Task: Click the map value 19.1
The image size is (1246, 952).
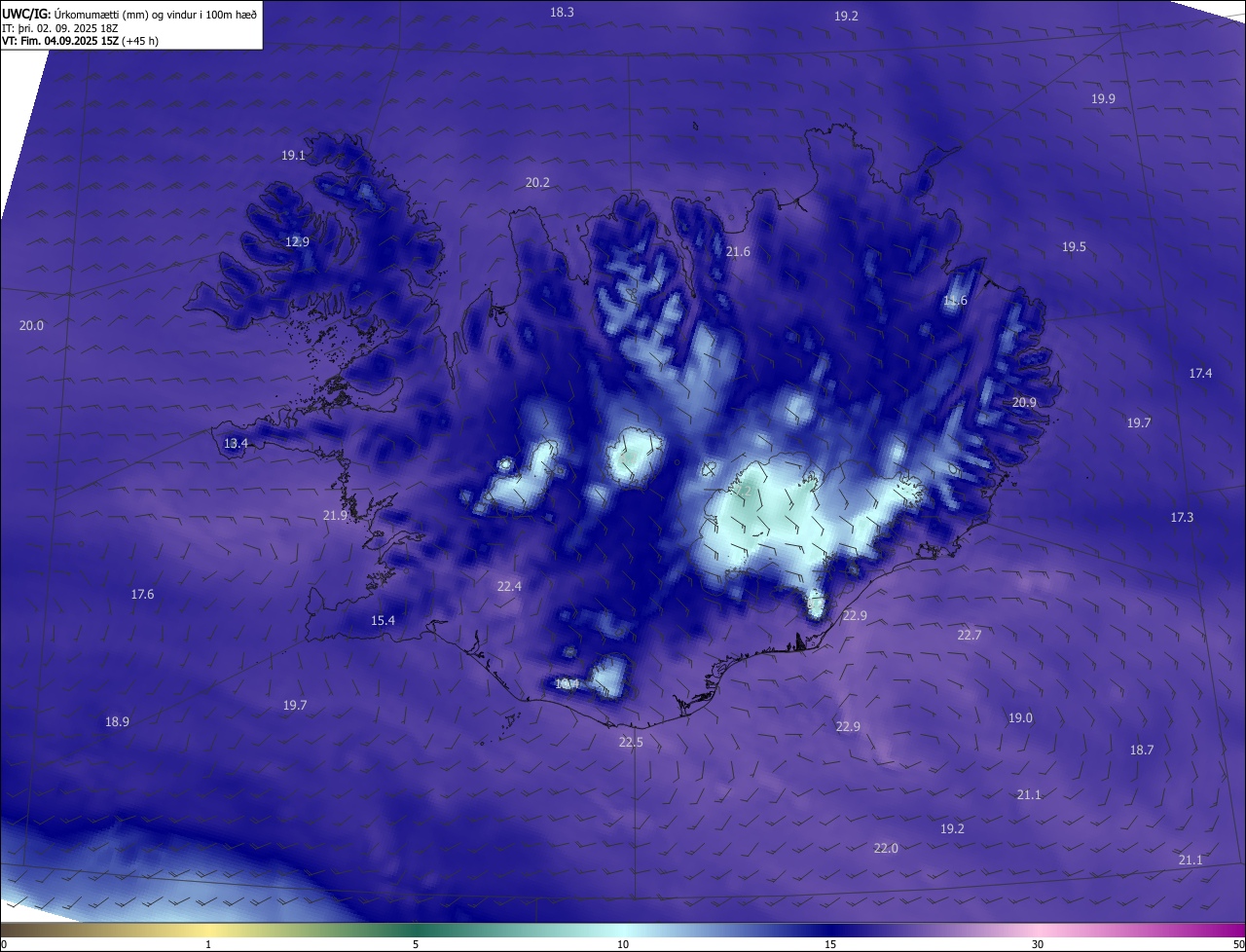Action: click(x=294, y=156)
